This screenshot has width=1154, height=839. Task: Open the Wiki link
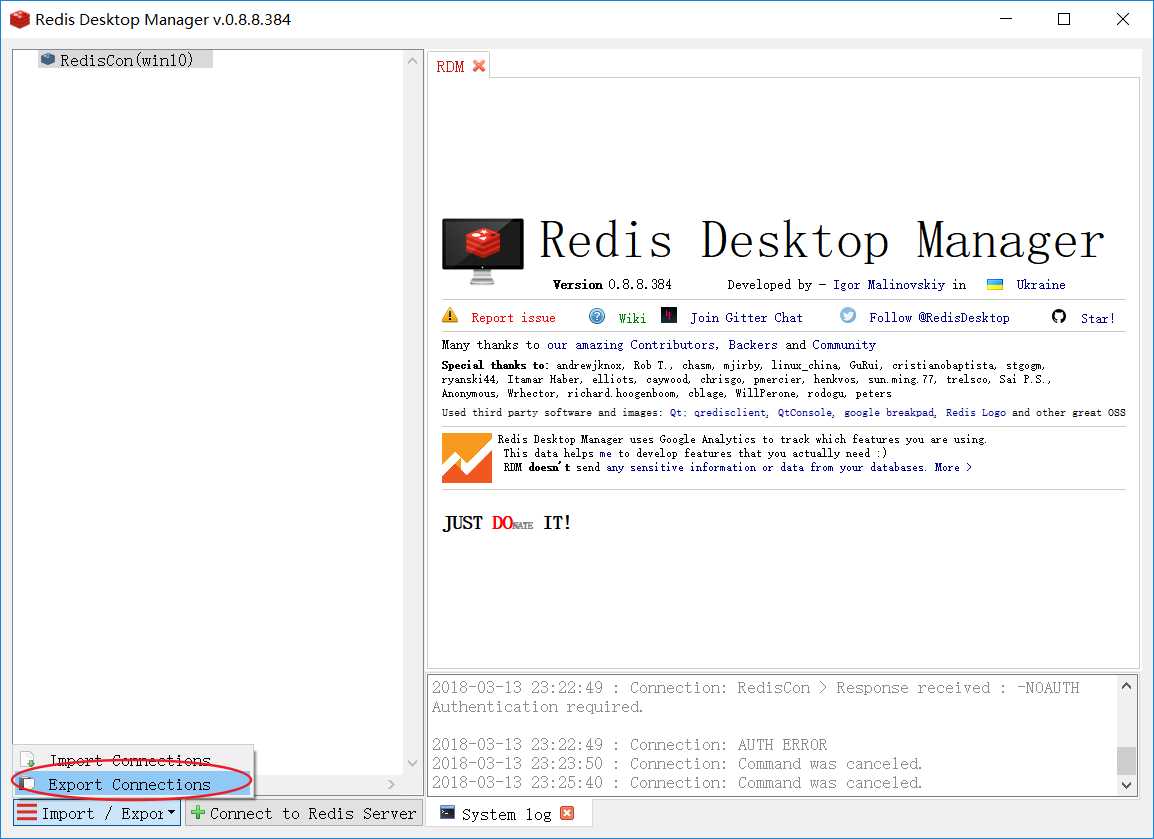[x=632, y=318]
